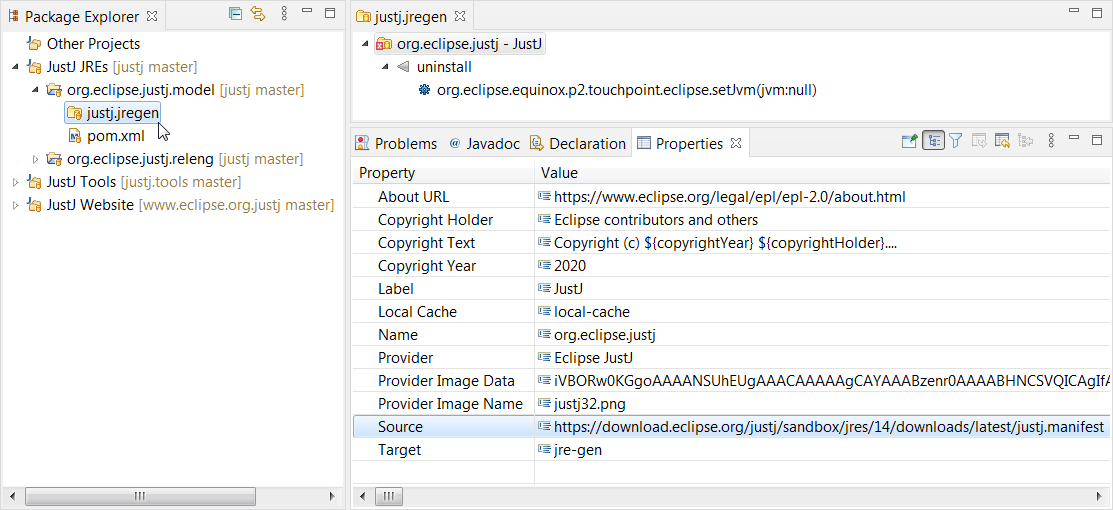Close the Properties tab with its X
This screenshot has height=510, width=1113.
736,144
